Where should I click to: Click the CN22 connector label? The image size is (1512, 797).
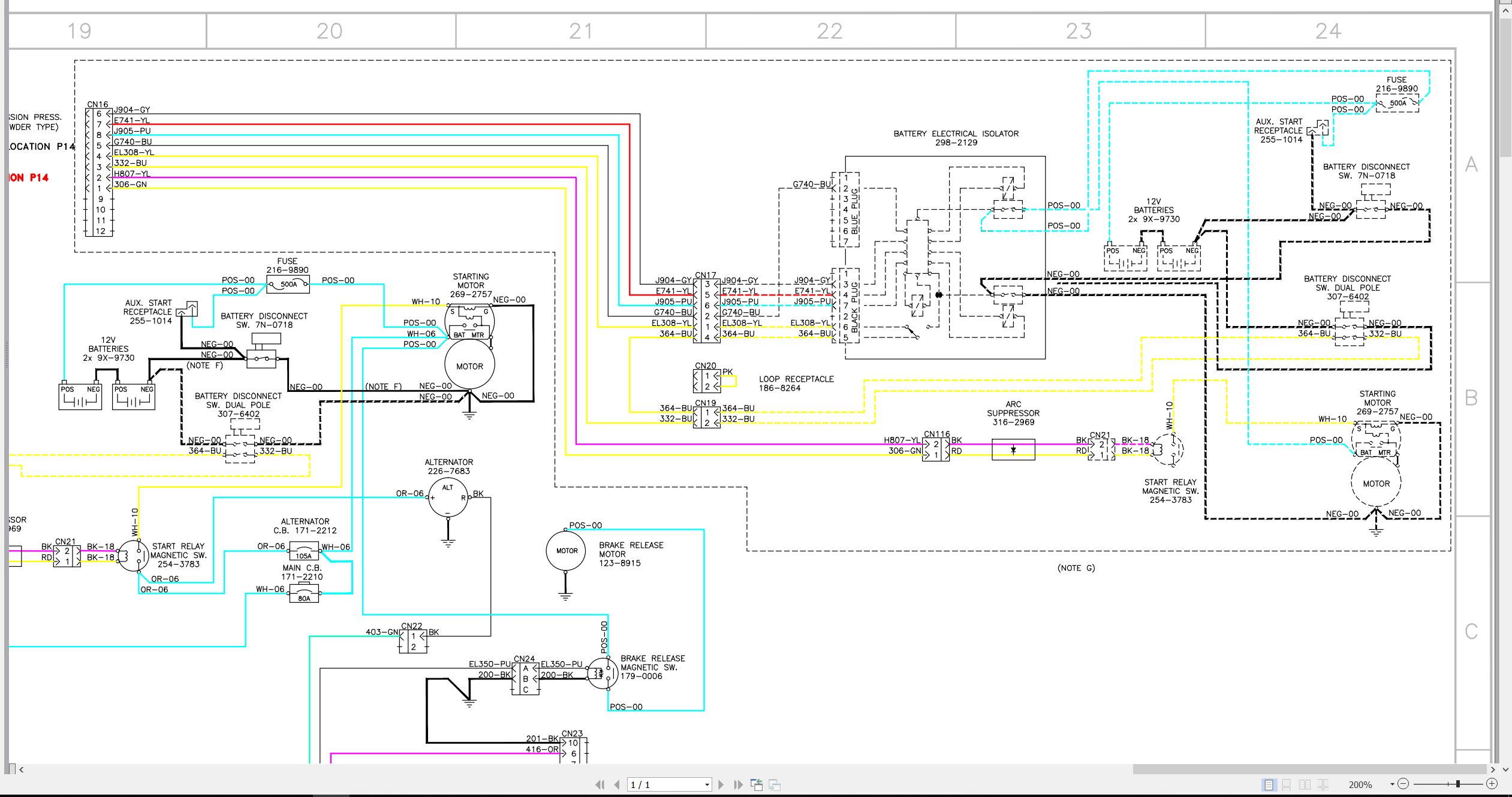tap(411, 626)
